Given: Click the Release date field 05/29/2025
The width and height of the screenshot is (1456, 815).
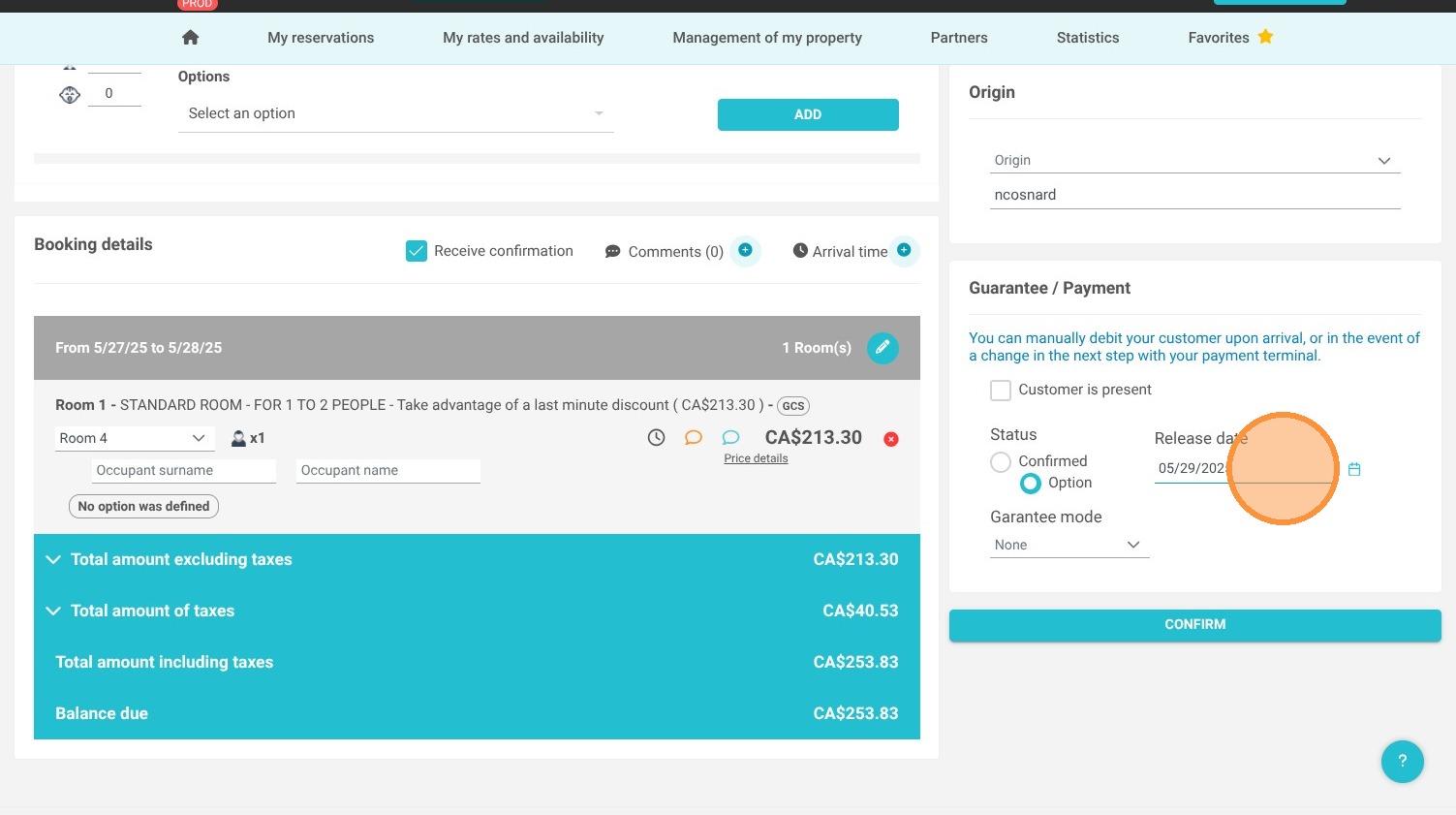Looking at the screenshot, I should [x=1243, y=468].
